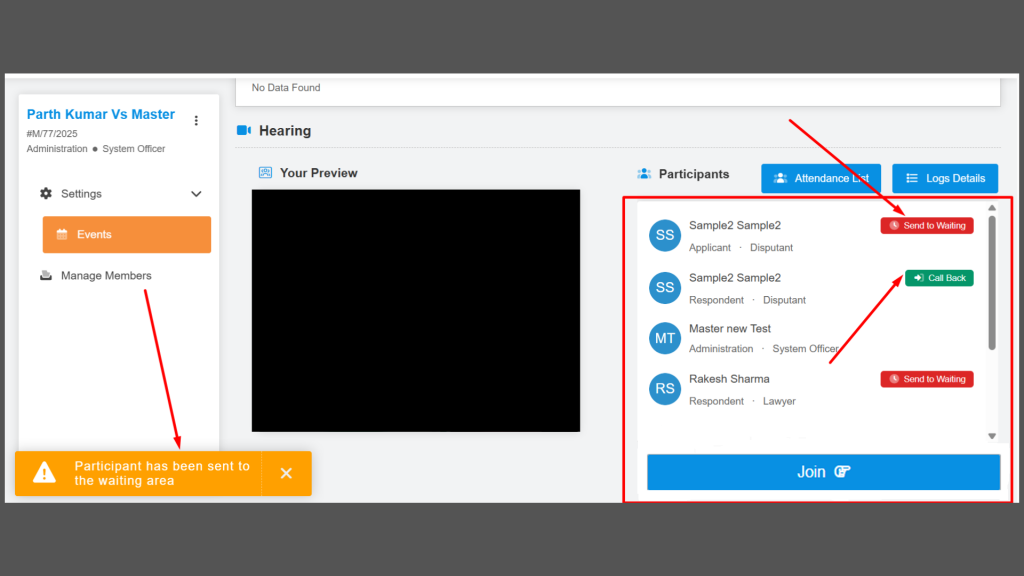Open the Attendance List
The width and height of the screenshot is (1024, 576).
[820, 179]
